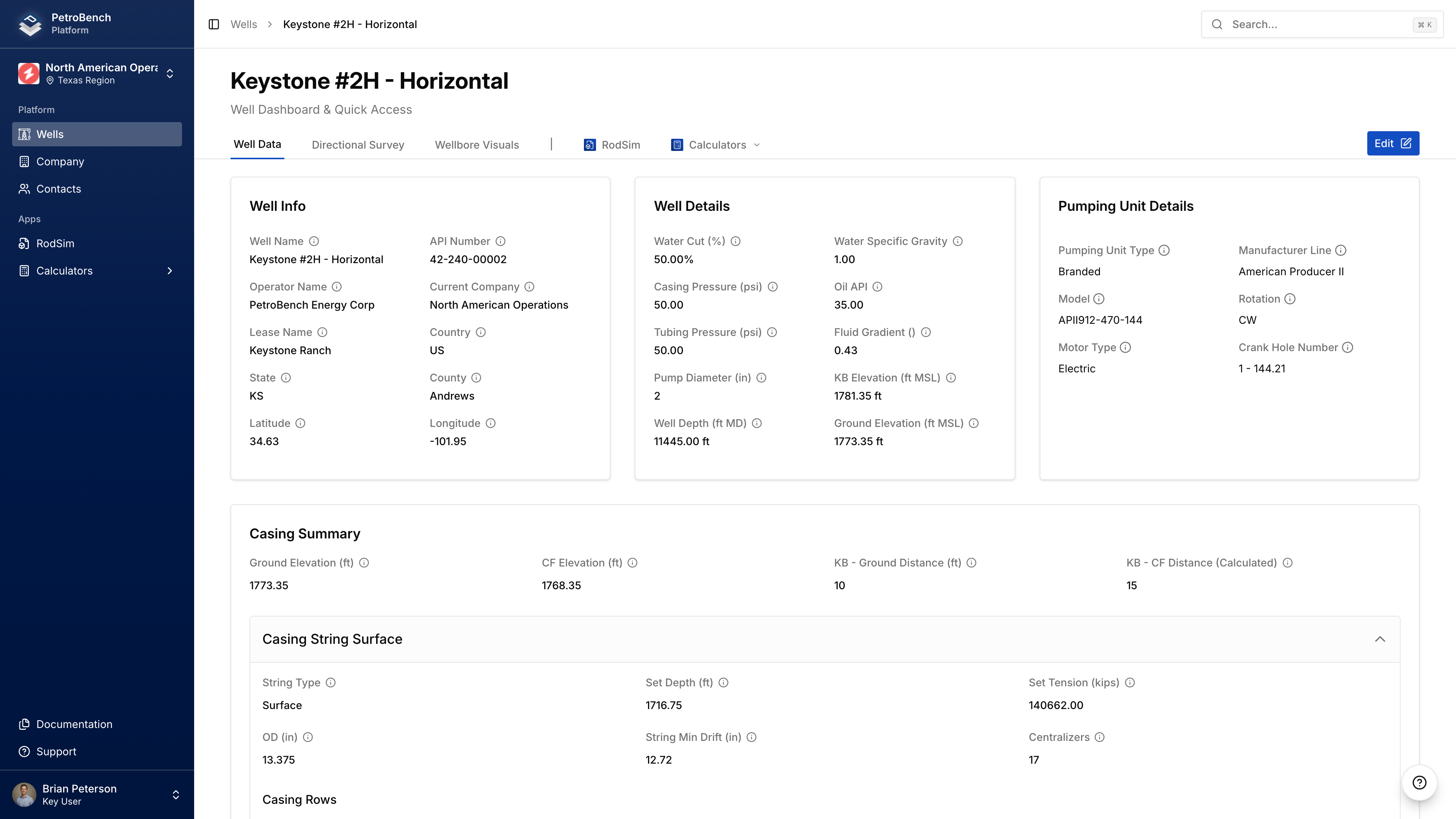Screen dimensions: 1456x819
Task: Switch to the Wellbore Visuals tab
Action: tap(477, 145)
